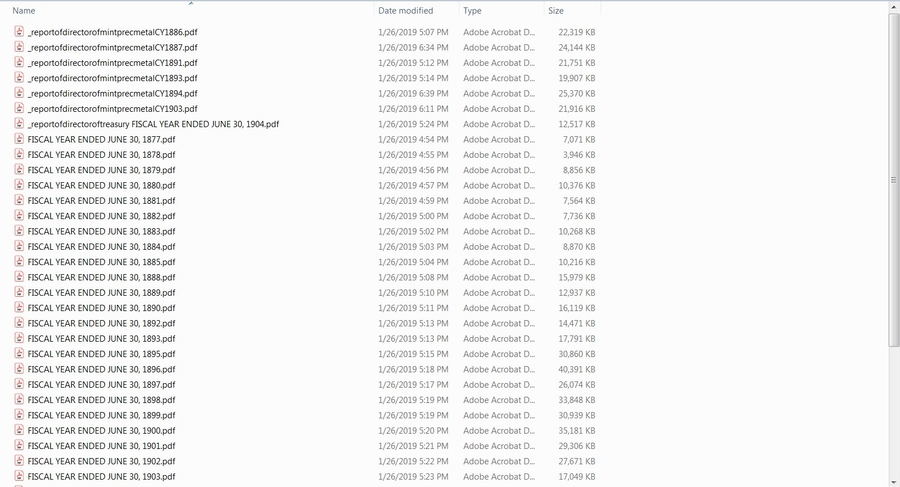Select the PDF icon beside the 1880 fiscal report

pyautogui.click(x=19, y=185)
